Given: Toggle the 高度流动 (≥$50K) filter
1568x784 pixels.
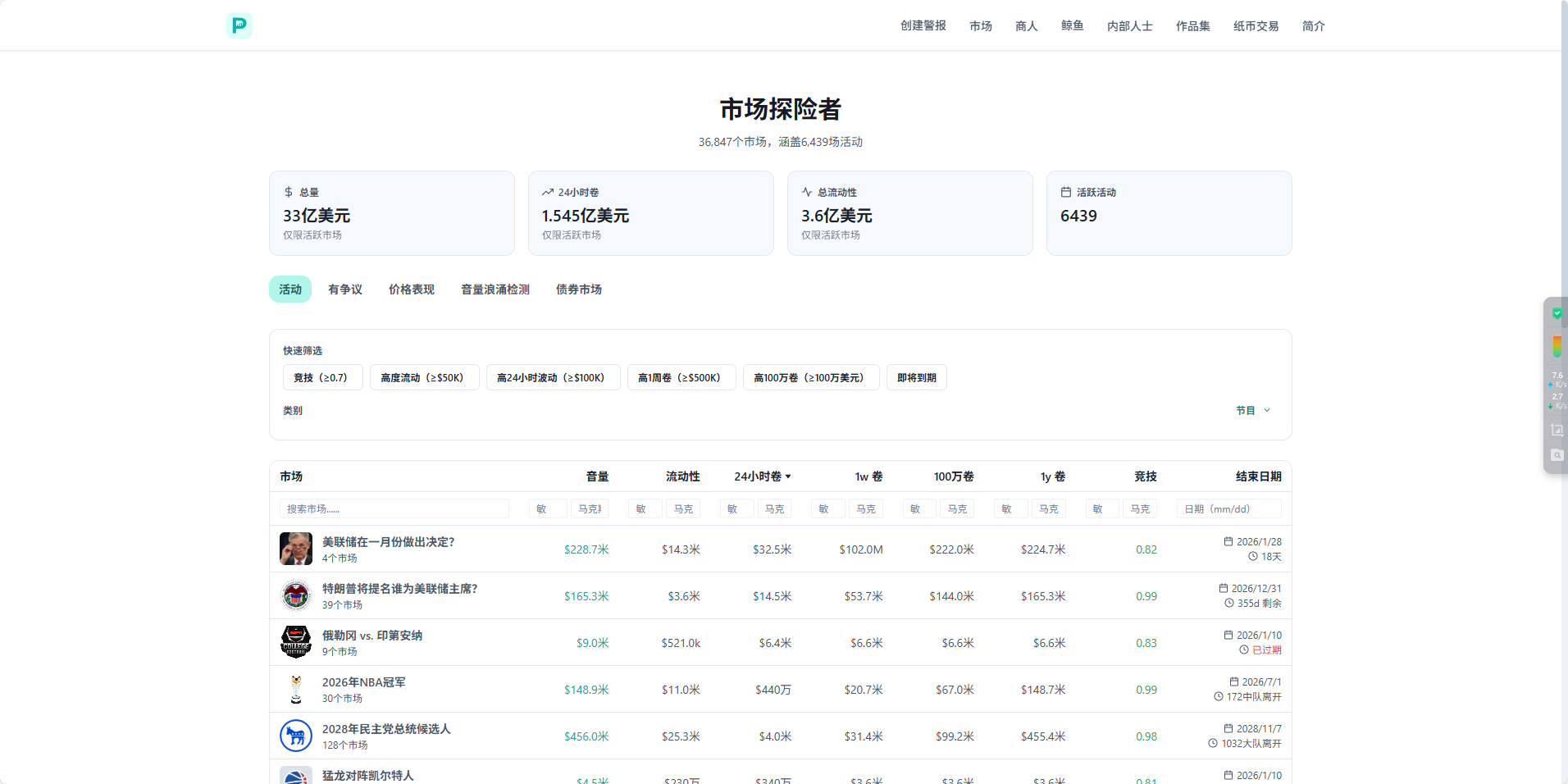Looking at the screenshot, I should (x=424, y=377).
